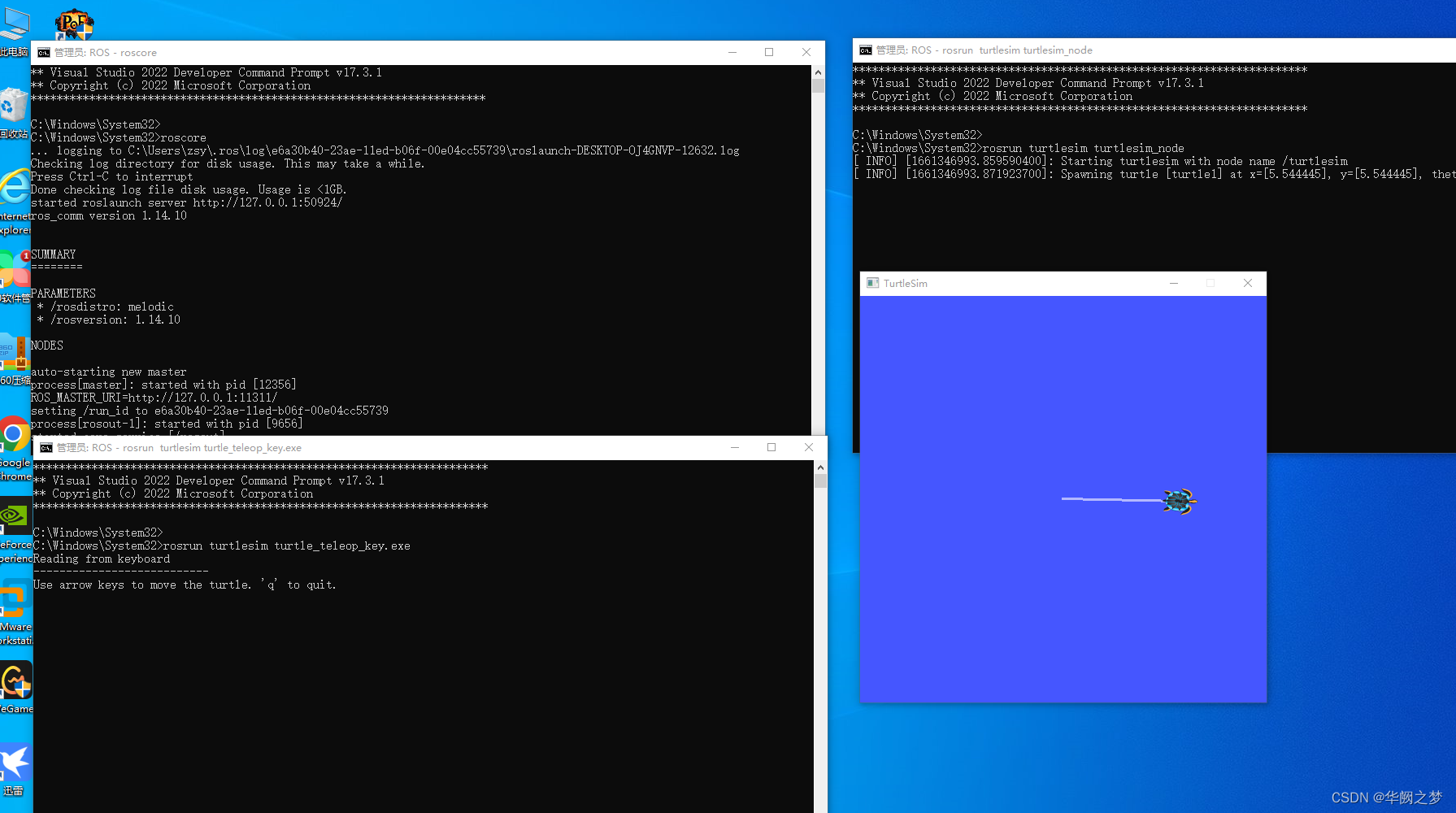
Task: Click the turtlesim_node window's cmd title icon
Action: point(866,50)
